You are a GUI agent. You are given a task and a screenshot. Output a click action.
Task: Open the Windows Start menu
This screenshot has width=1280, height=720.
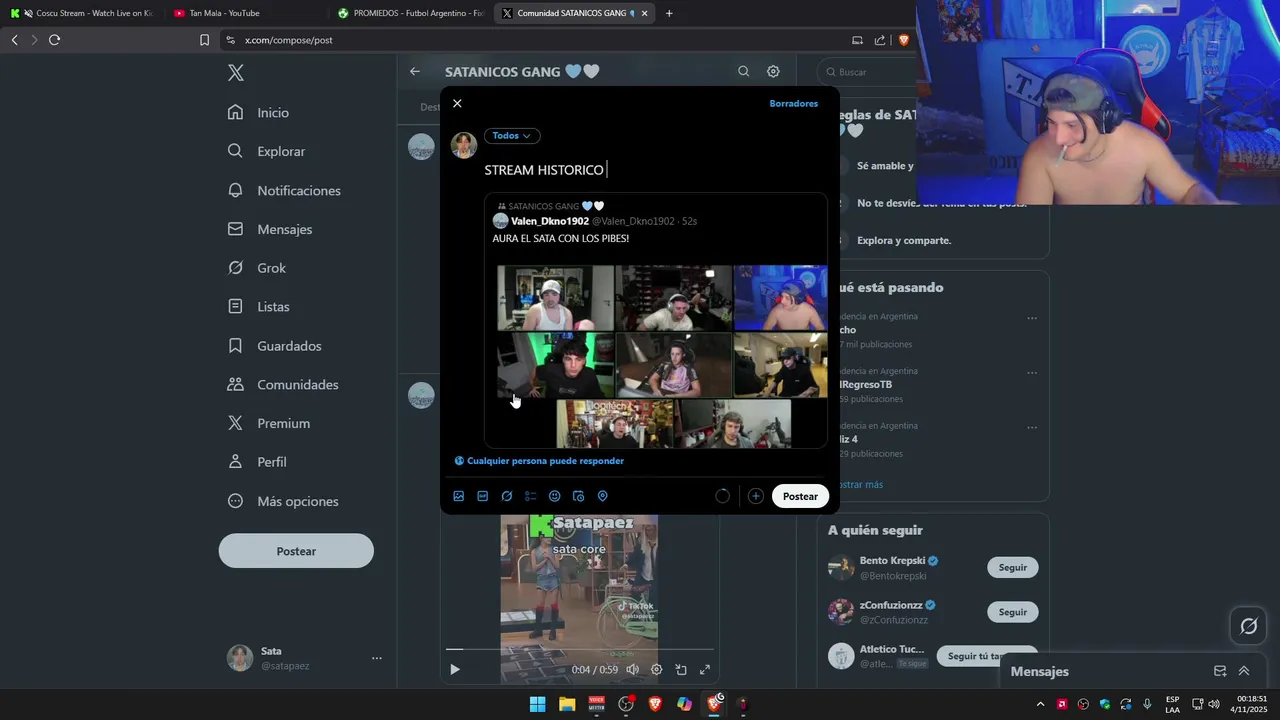click(537, 704)
